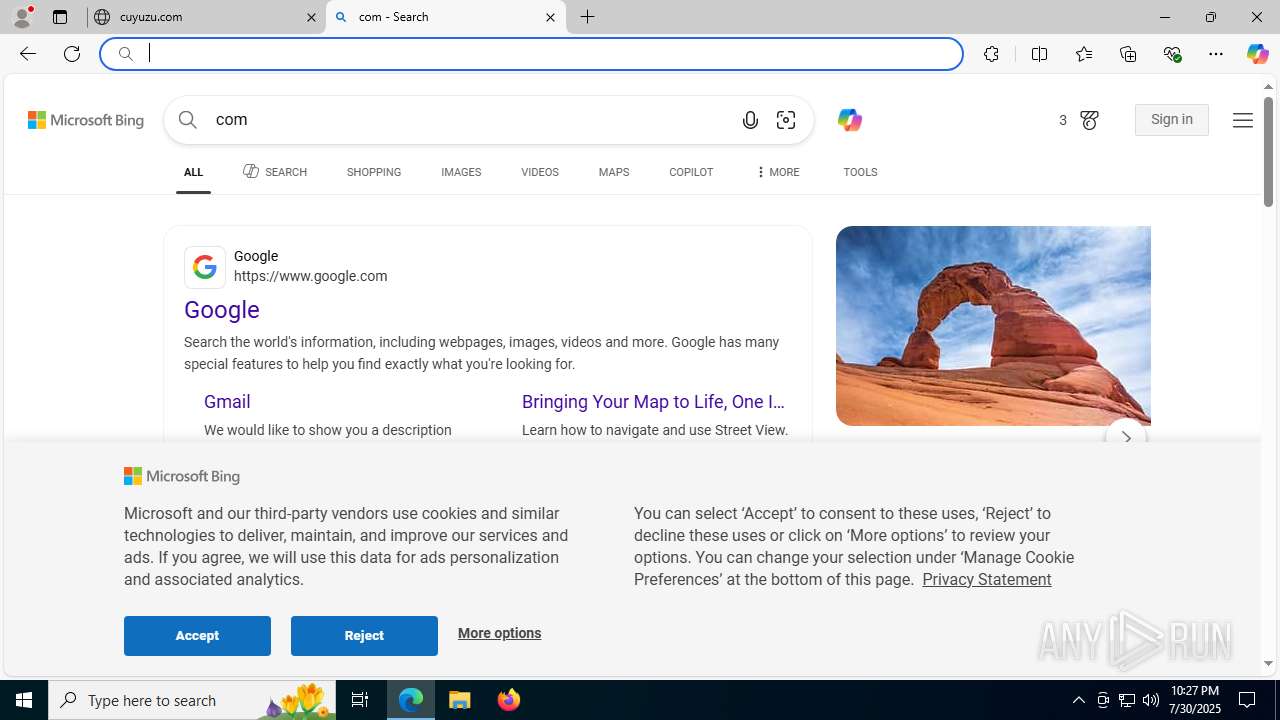1280x720 pixels.
Task: Open More options for cookies
Action: pyautogui.click(x=499, y=633)
